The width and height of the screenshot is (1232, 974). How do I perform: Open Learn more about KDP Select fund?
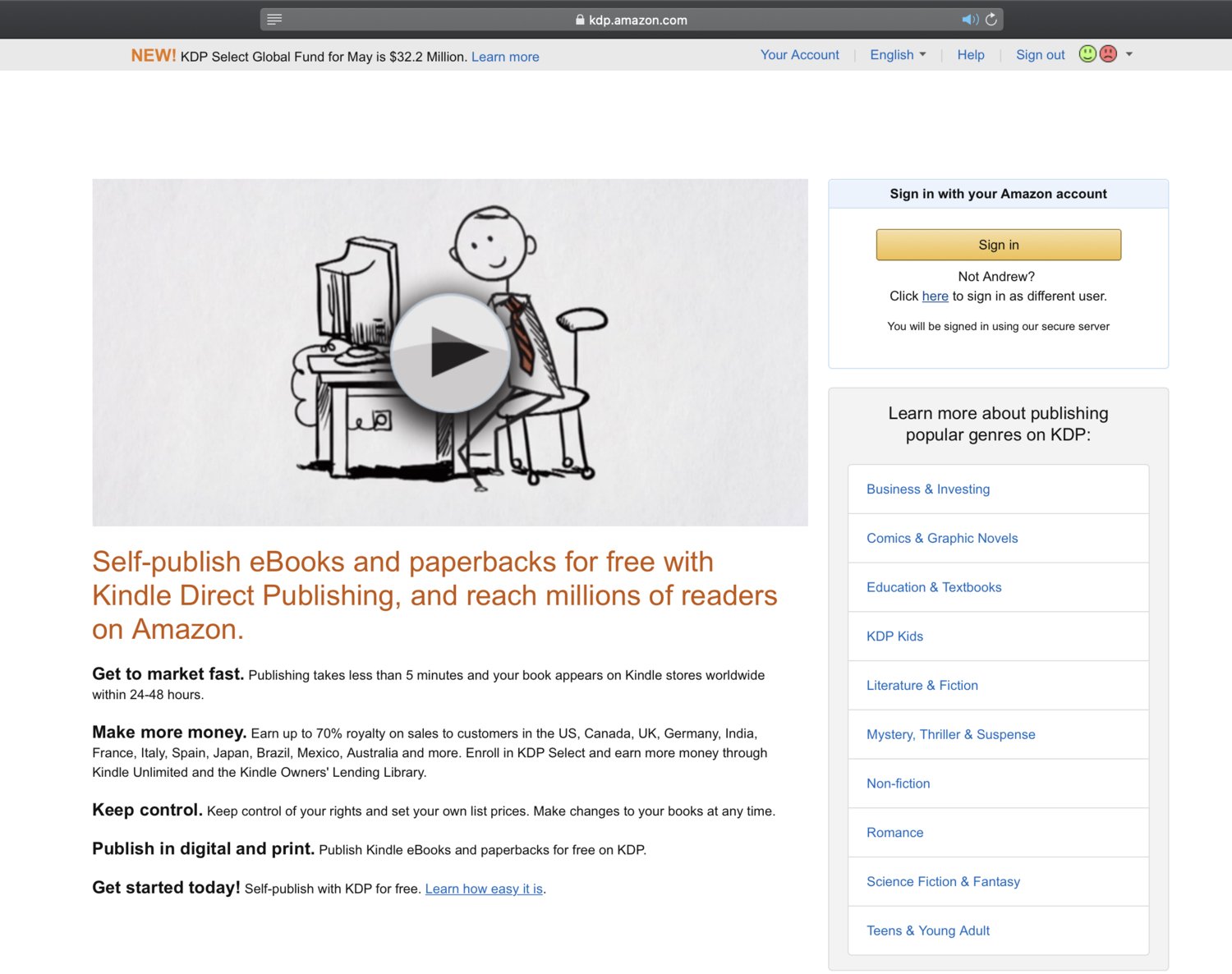[505, 57]
